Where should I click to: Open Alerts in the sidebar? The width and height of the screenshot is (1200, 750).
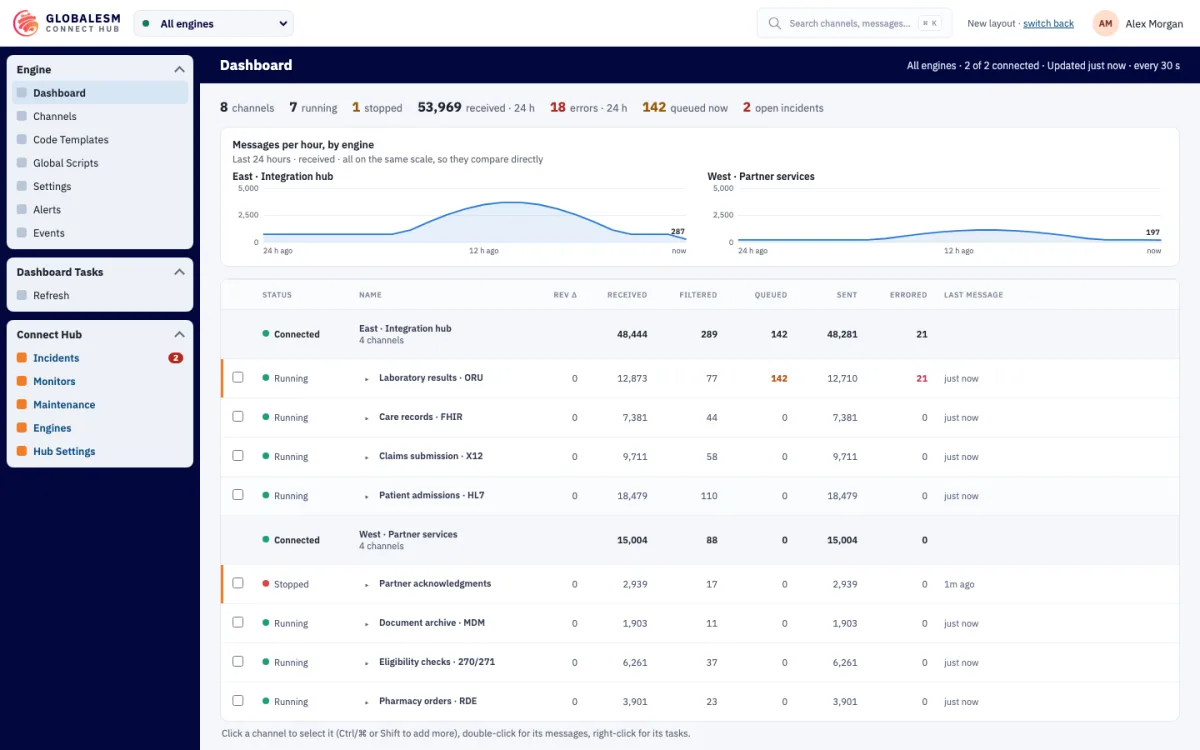coord(100,210)
